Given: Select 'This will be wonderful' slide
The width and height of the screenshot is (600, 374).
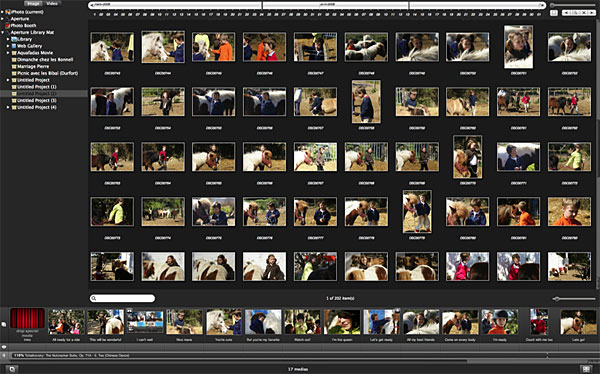Looking at the screenshot, I should coord(106,322).
